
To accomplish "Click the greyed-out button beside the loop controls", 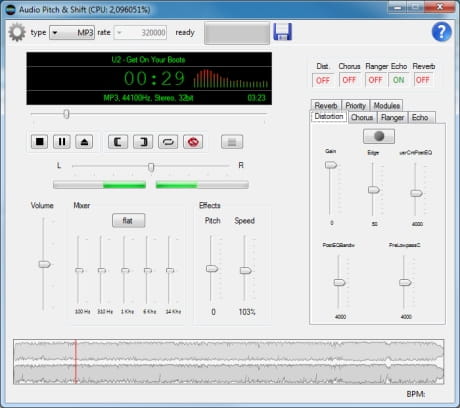I will point(232,142).
